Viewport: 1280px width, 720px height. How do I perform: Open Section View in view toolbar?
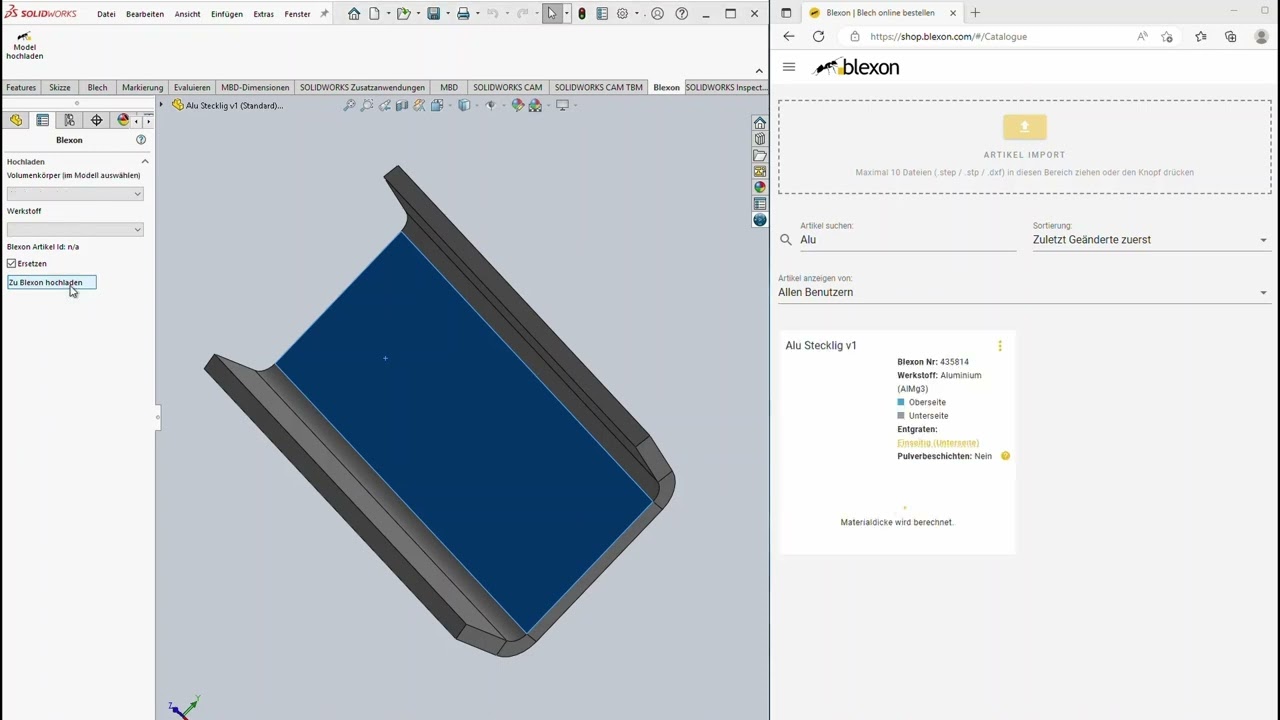coord(402,105)
